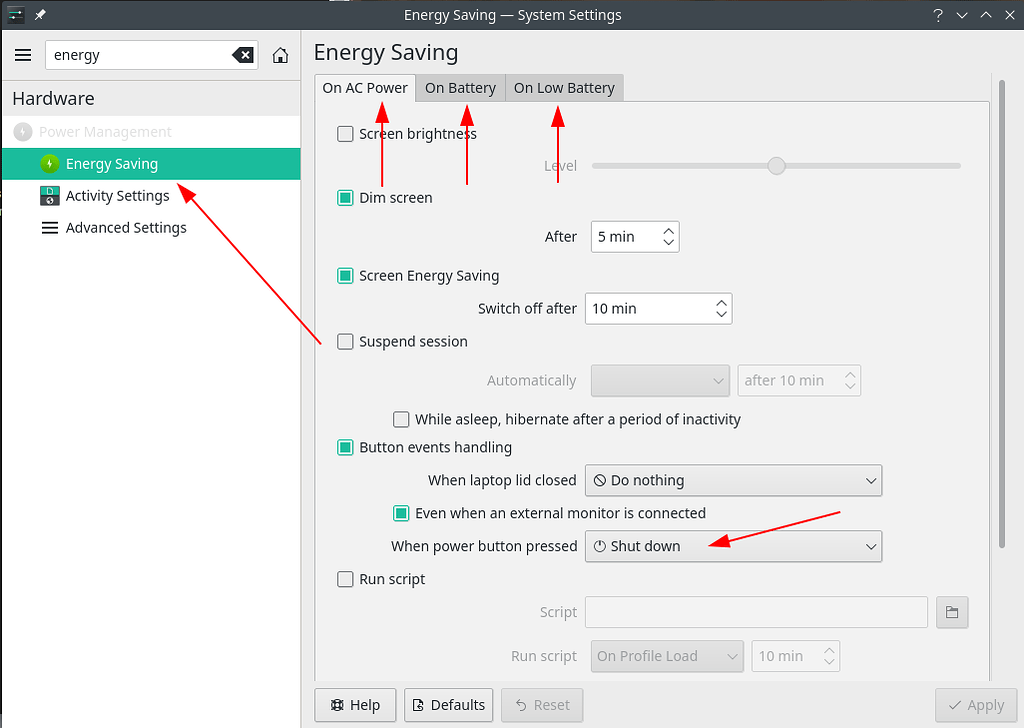
Task: Increase the Switch off after time
Action: coord(721,302)
